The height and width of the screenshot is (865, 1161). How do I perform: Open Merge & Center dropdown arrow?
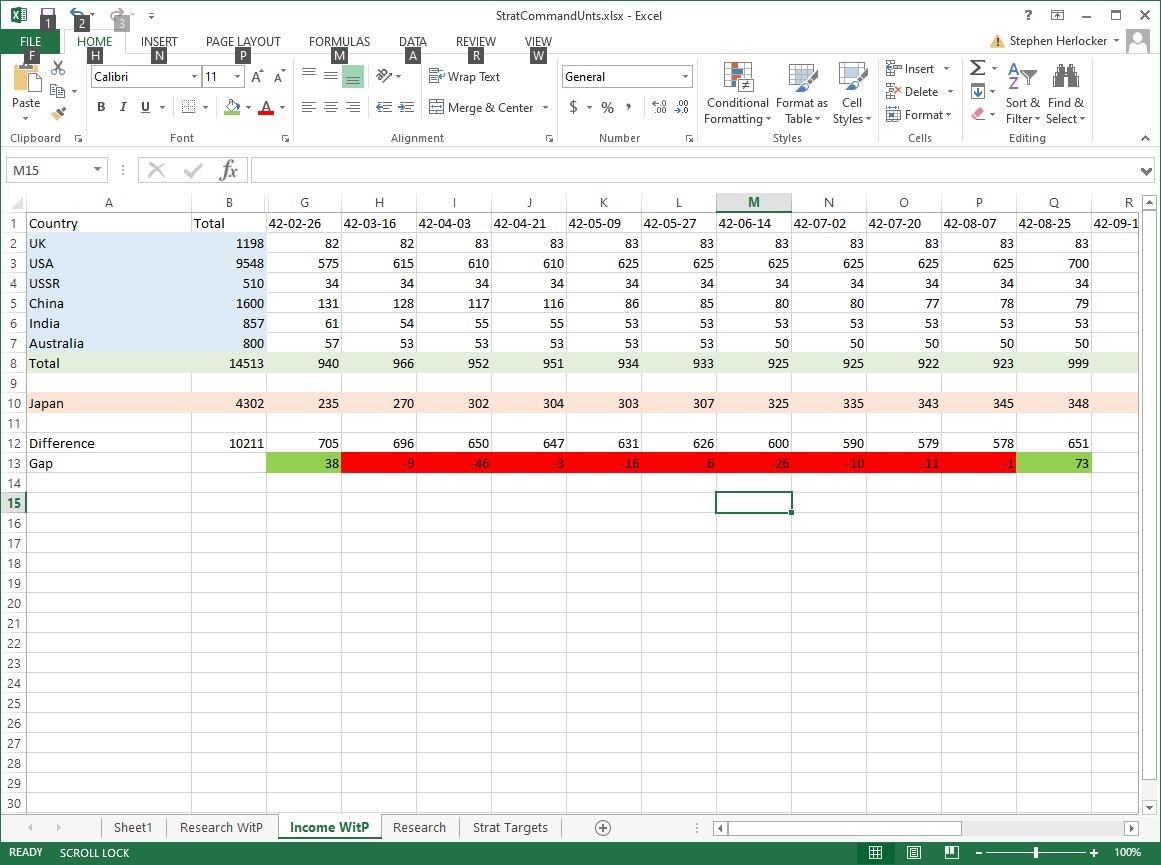546,107
